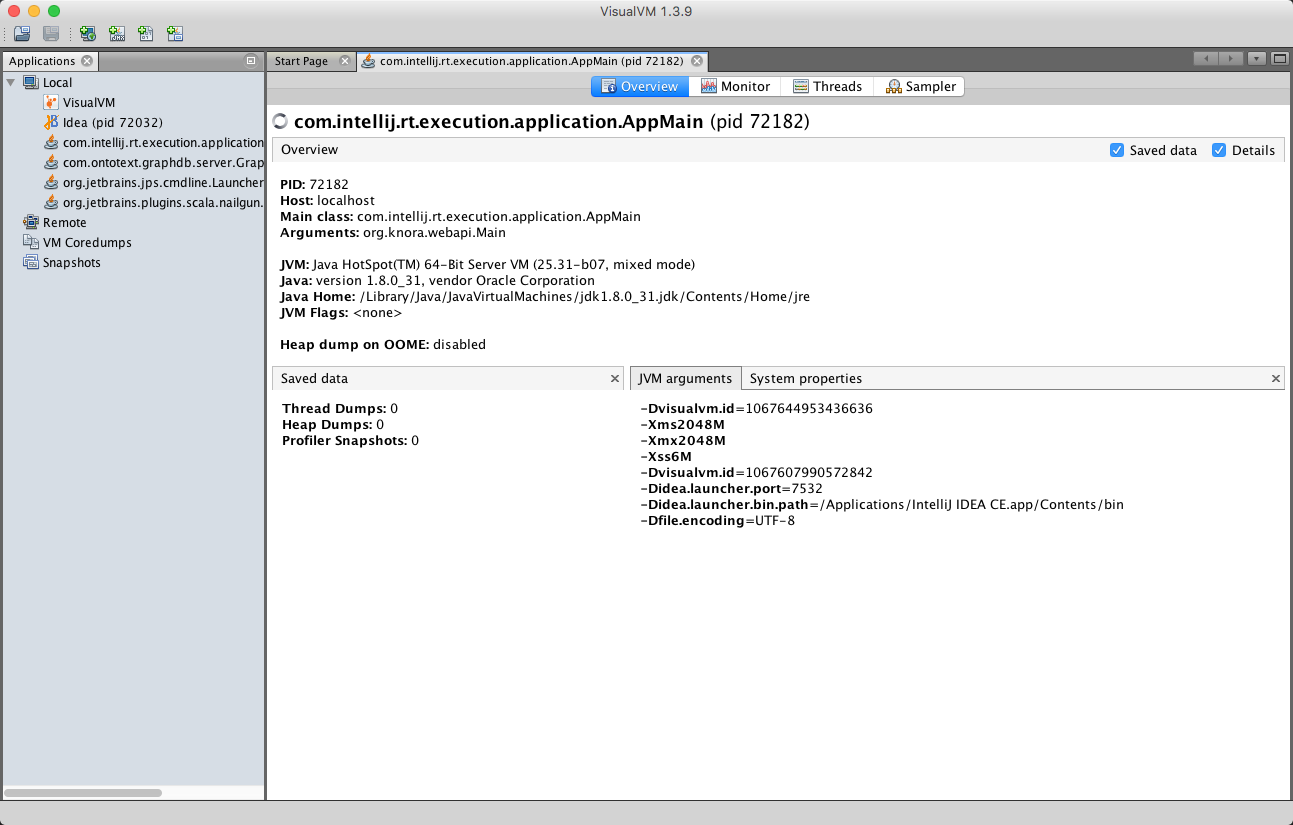Click the Snapshots stacked-windows icon
The height and width of the screenshot is (825, 1293).
31,262
